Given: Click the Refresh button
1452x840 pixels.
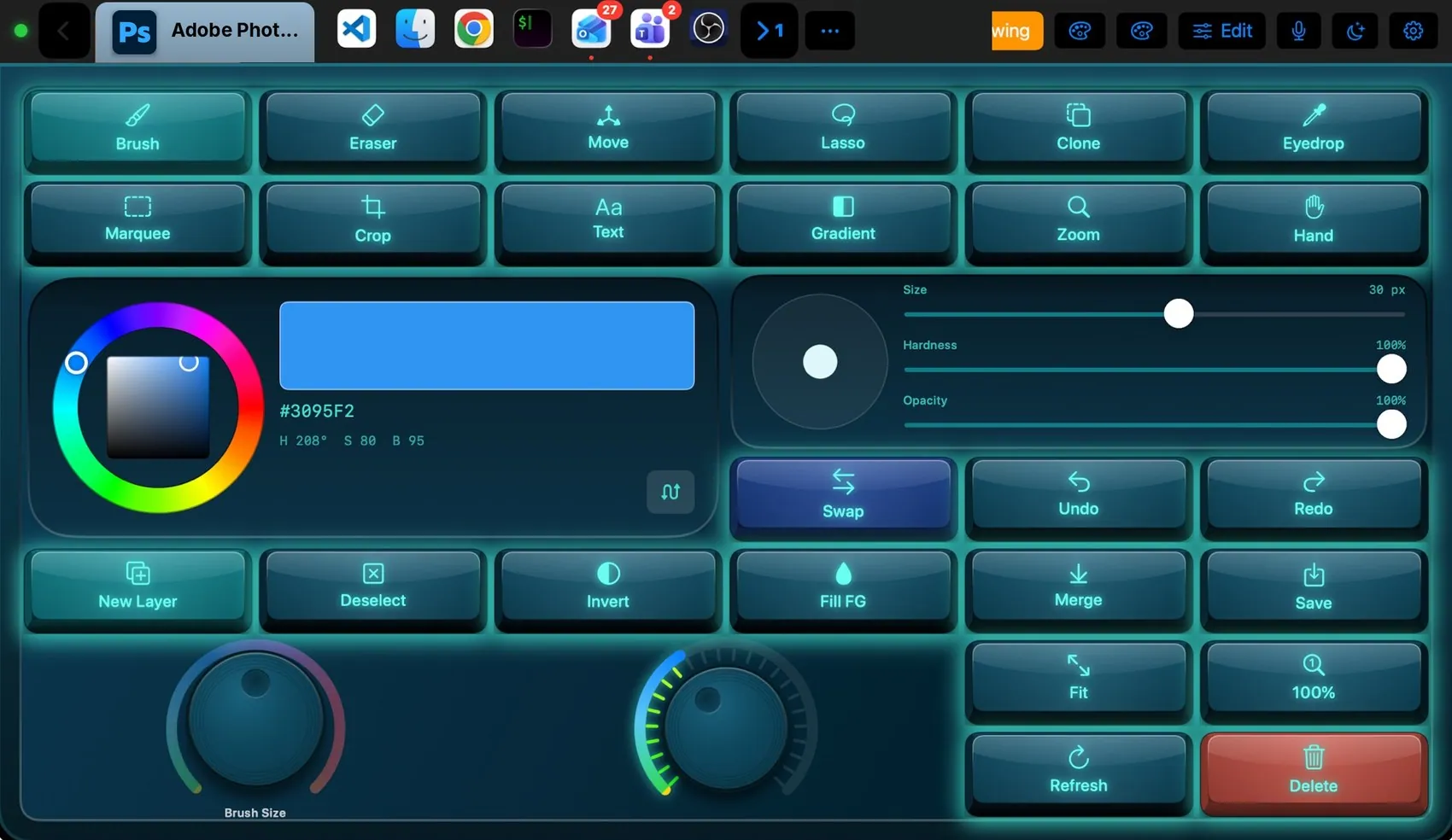Looking at the screenshot, I should click(x=1079, y=771).
